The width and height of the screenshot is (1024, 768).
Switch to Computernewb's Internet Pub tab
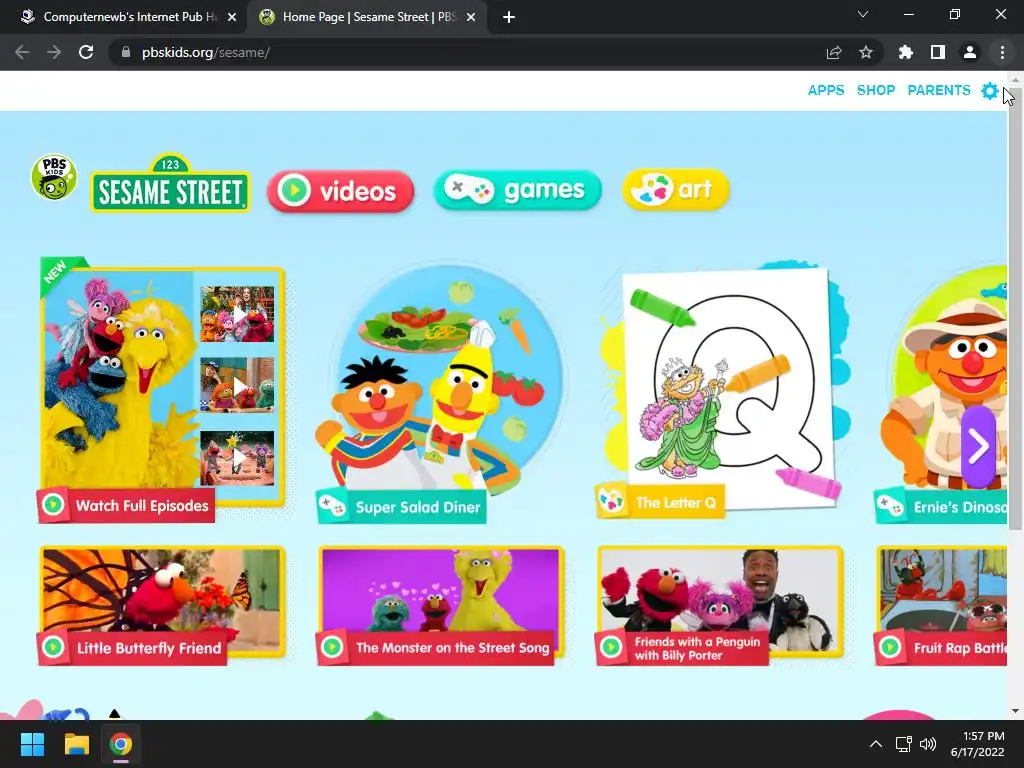tap(124, 17)
